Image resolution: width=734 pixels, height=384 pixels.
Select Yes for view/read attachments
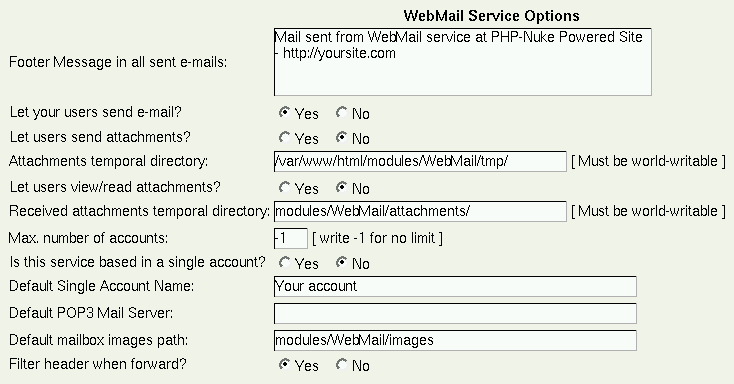(x=284, y=187)
